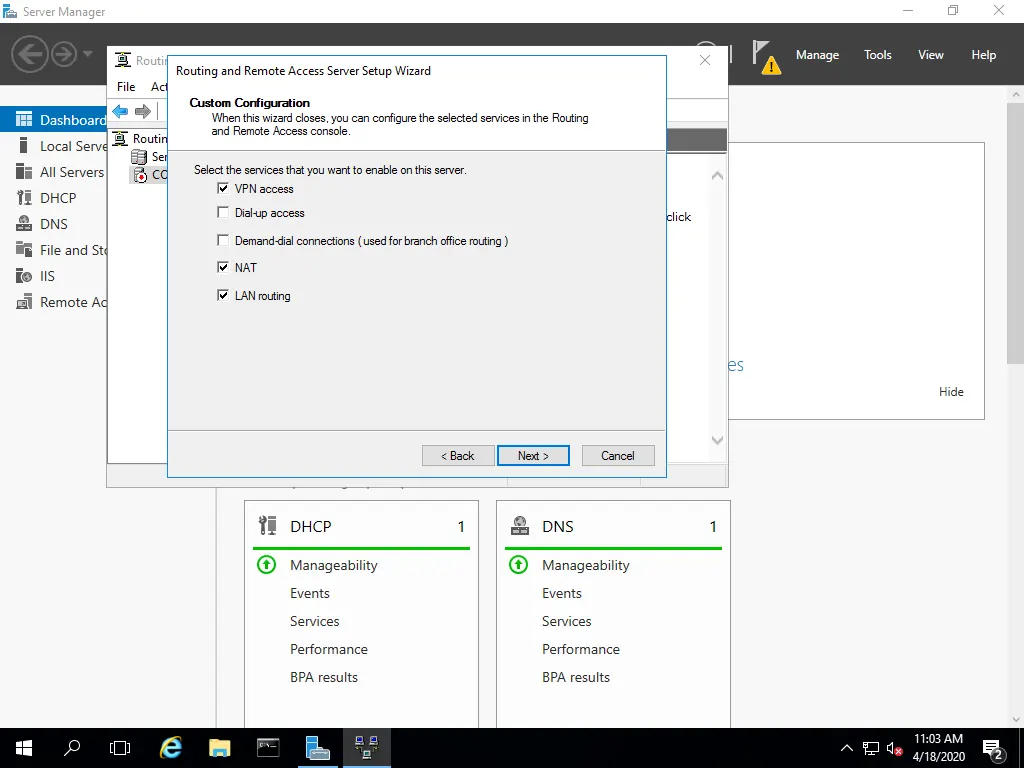Viewport: 1024px width, 768px height.
Task: Open the Tools menu in Server Manager
Action: [878, 55]
